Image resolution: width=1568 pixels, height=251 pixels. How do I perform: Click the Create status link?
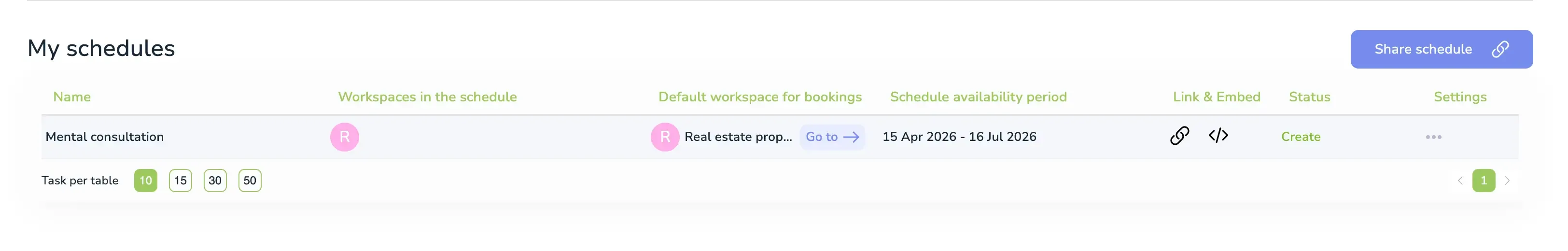pos(1300,137)
